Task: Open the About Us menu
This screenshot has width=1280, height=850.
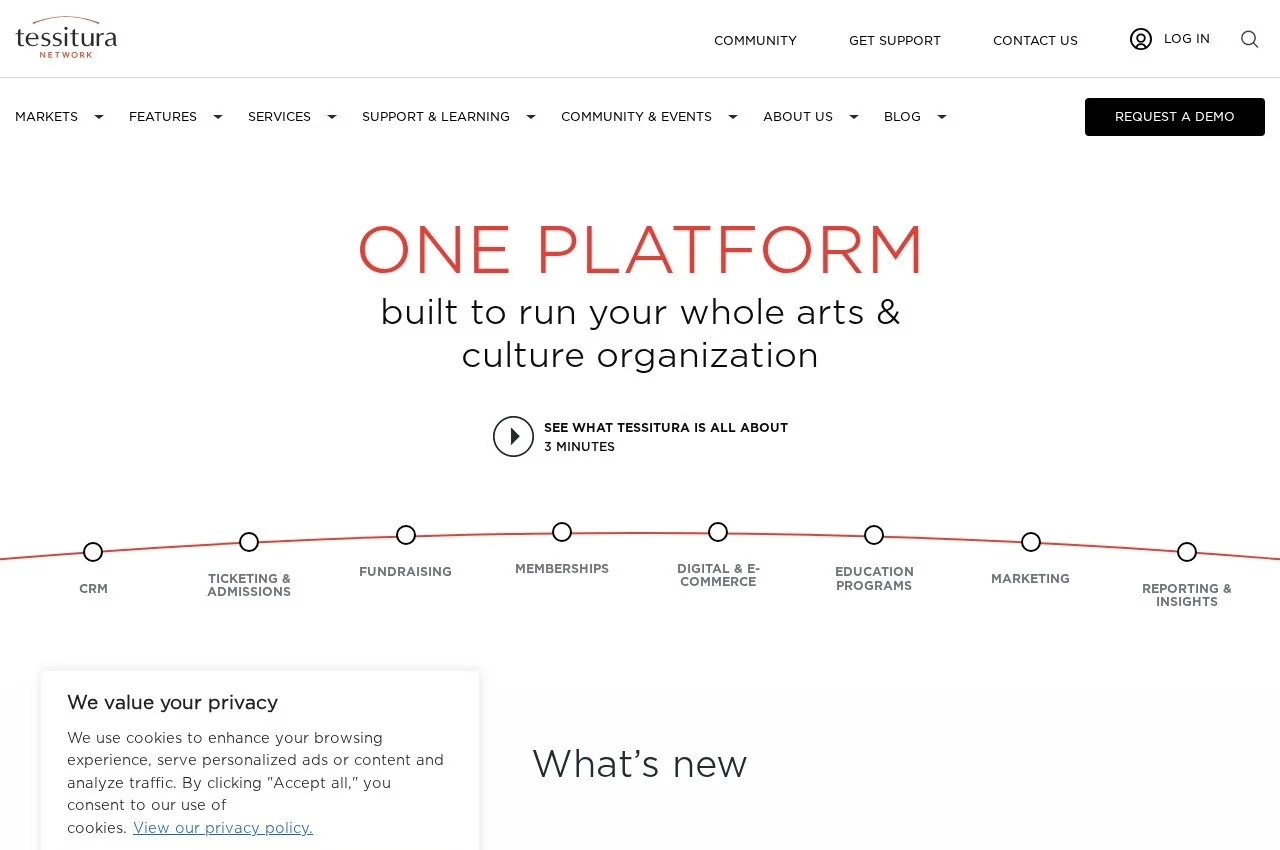Action: [x=798, y=117]
